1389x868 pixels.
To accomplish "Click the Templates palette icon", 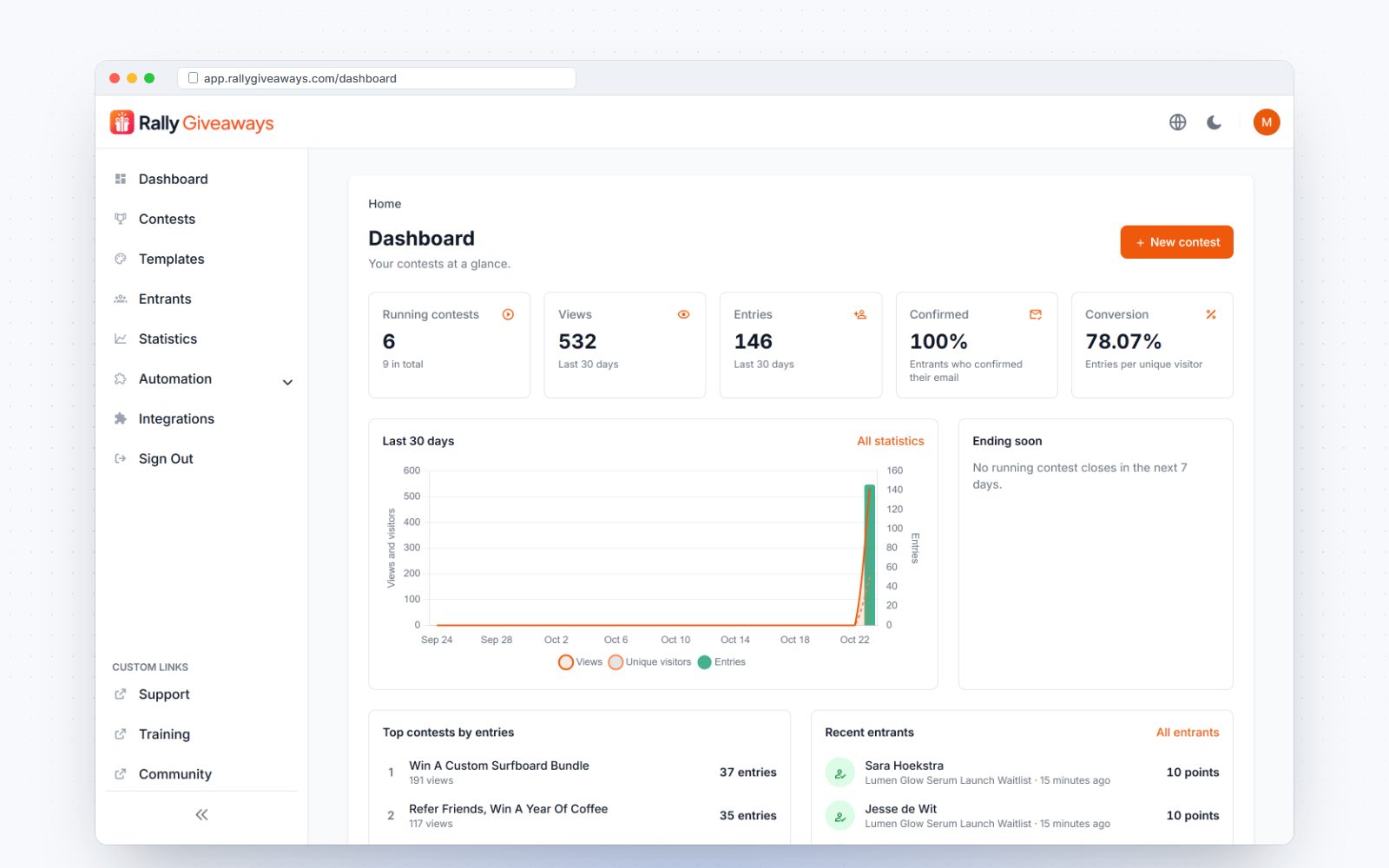I will 121,259.
